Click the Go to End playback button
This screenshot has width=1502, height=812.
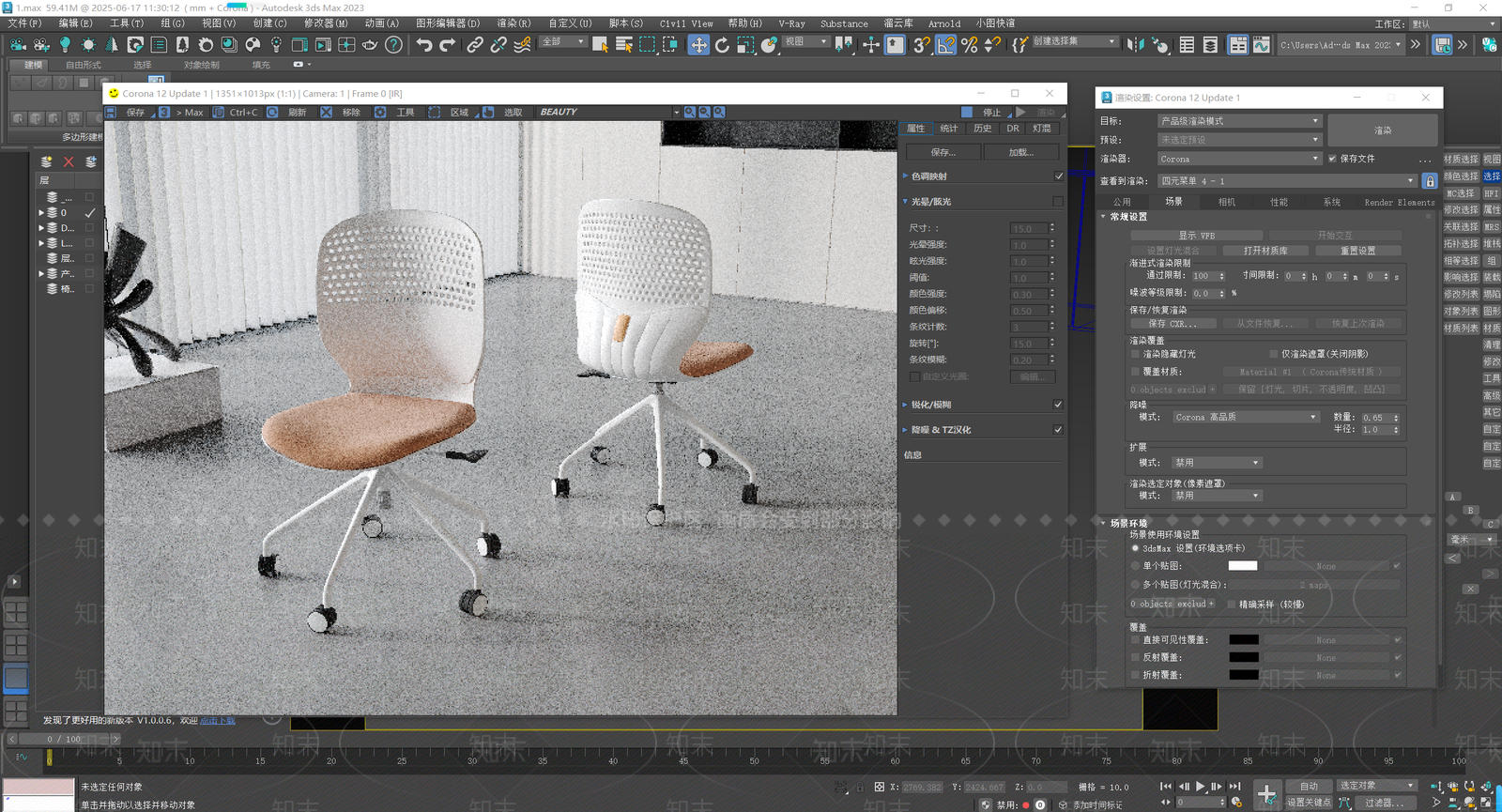click(1234, 787)
